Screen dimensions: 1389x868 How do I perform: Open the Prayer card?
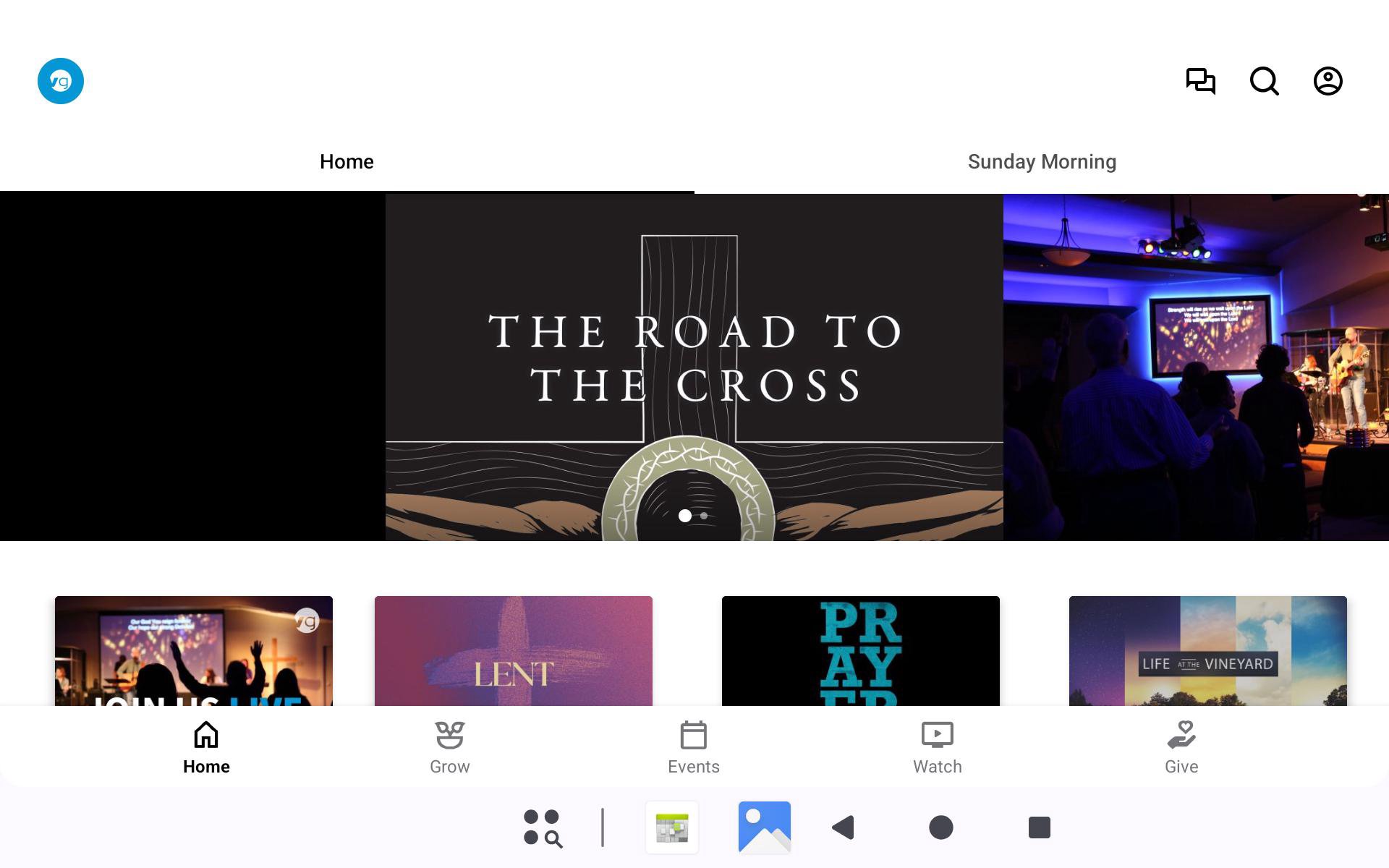pos(860,651)
